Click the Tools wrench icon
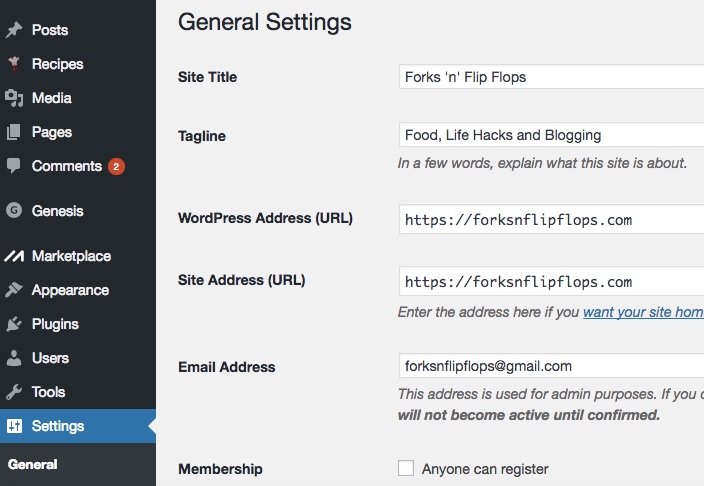This screenshot has width=704, height=486. [x=14, y=392]
